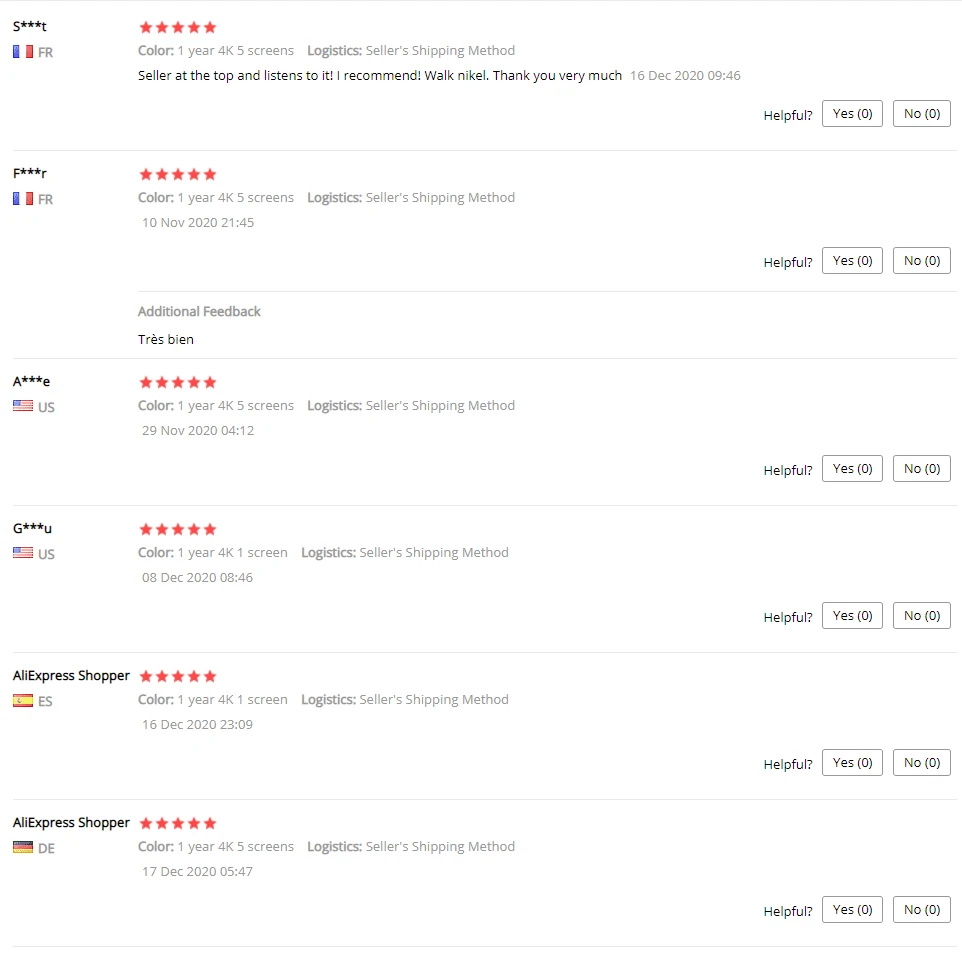Click the US flag beside A***e
962x961 pixels.
coord(23,406)
